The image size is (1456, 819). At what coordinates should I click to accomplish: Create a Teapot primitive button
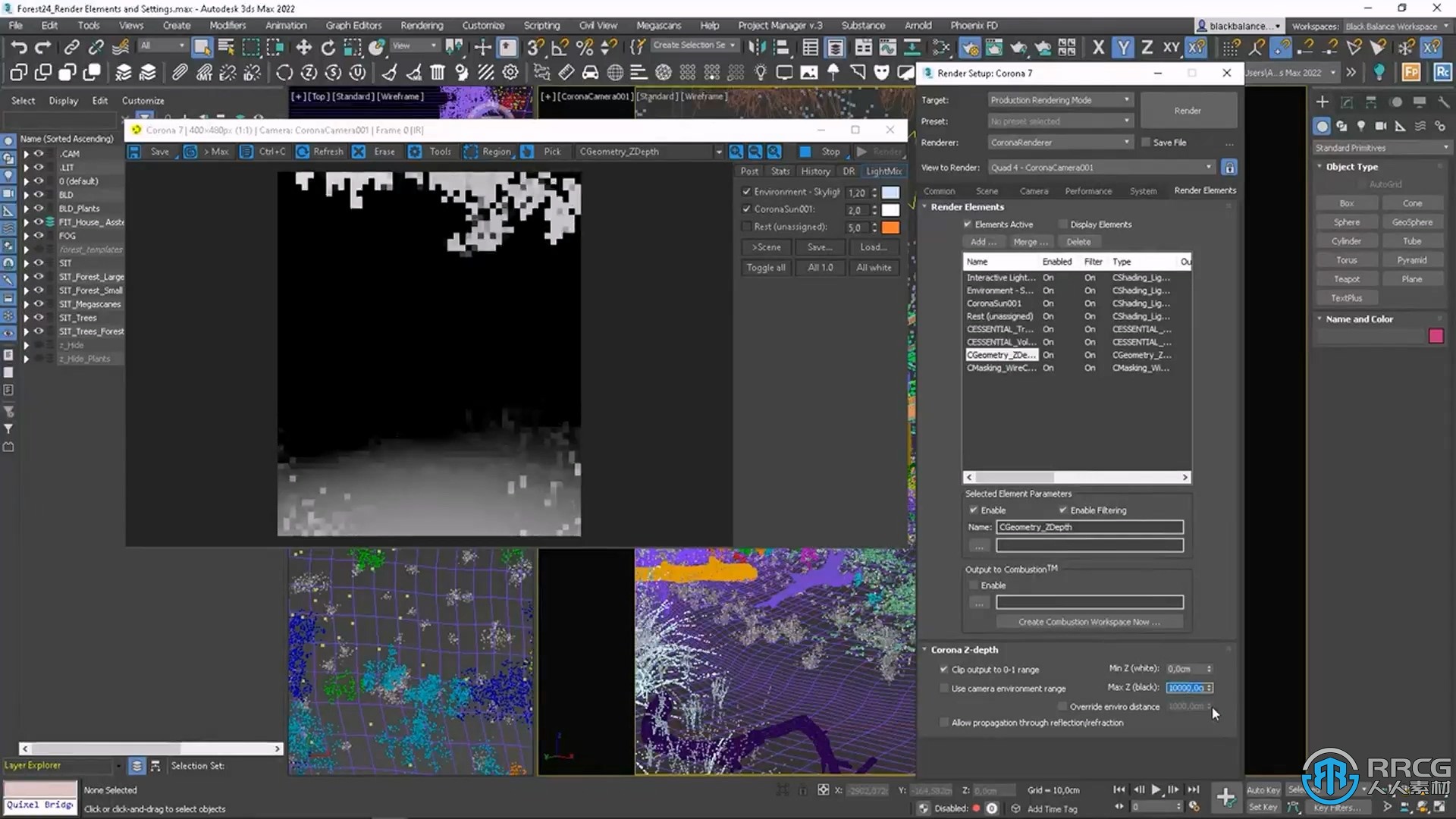[x=1347, y=279]
